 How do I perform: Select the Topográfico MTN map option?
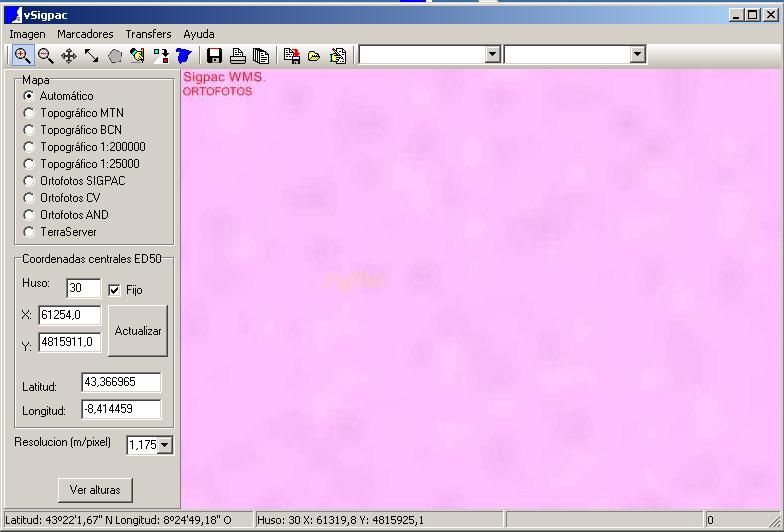point(29,113)
